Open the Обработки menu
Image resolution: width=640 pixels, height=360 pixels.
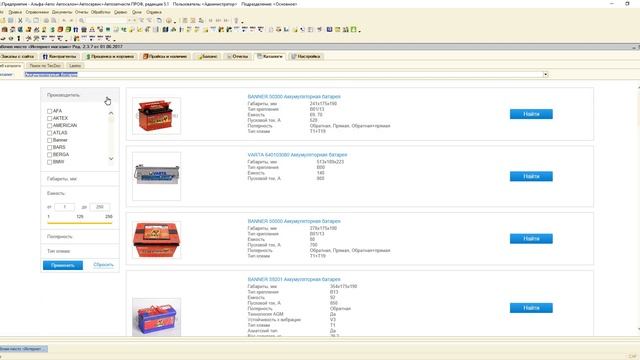click(x=100, y=12)
